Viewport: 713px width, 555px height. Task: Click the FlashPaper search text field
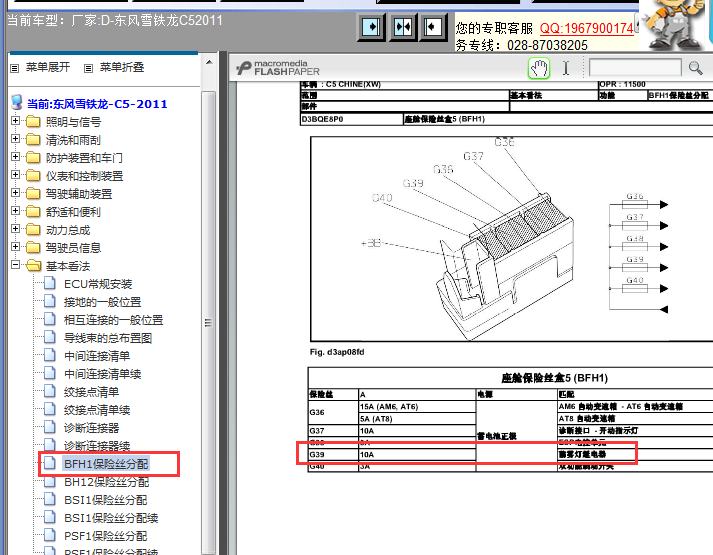point(635,68)
